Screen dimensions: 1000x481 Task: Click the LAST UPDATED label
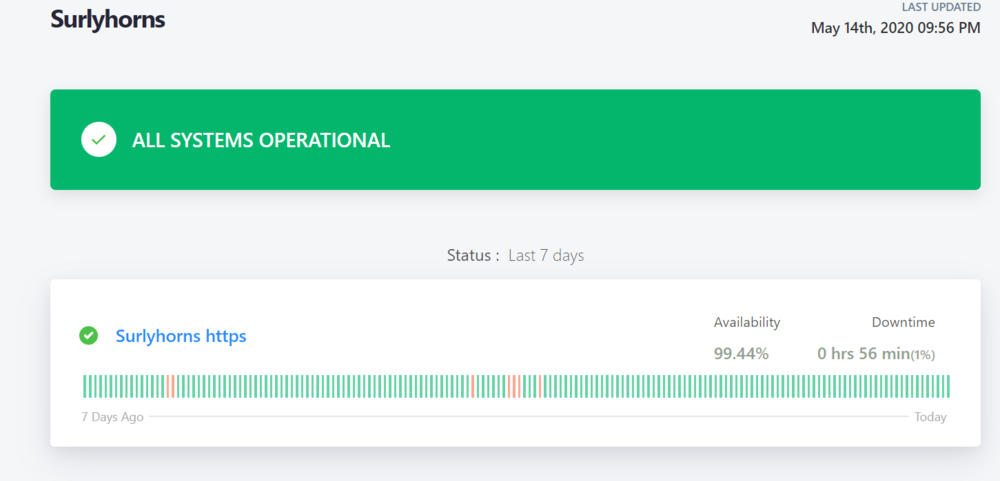[x=941, y=7]
